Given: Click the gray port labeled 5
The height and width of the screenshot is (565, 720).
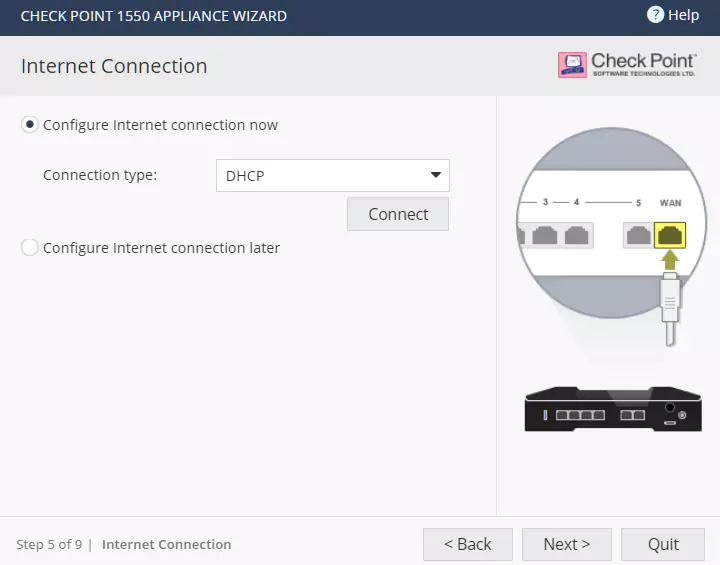Looking at the screenshot, I should [x=636, y=235].
